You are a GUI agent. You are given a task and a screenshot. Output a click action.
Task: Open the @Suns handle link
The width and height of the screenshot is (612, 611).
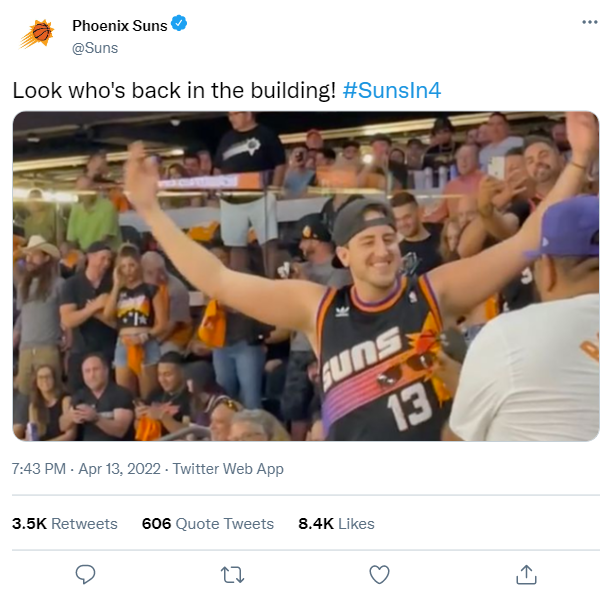(x=95, y=47)
